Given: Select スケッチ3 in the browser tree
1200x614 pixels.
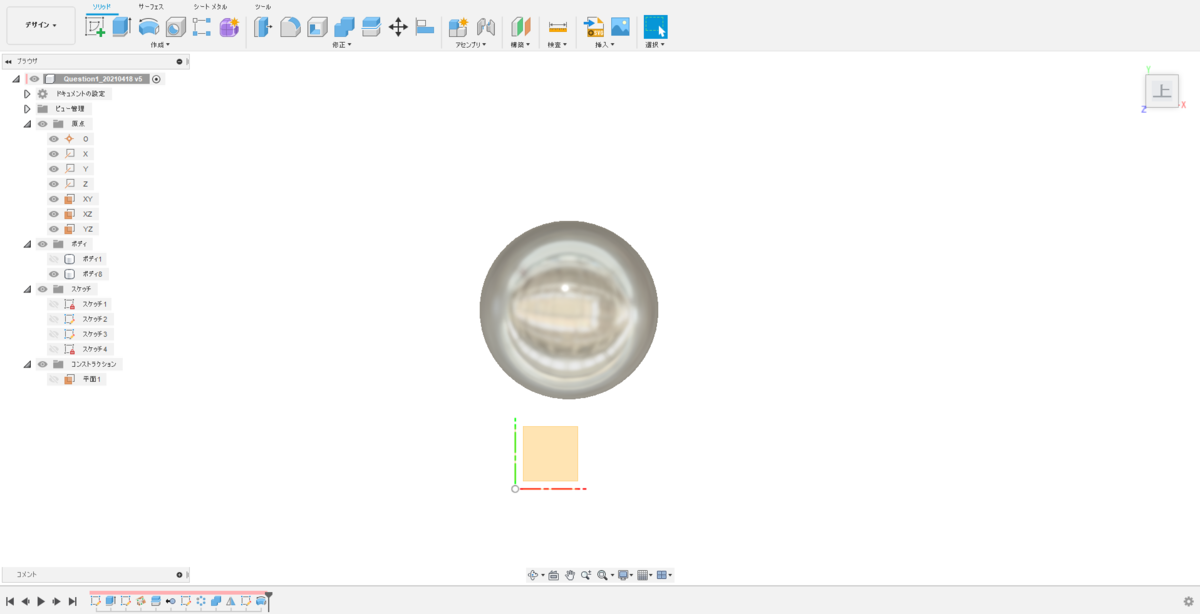Looking at the screenshot, I should (95, 334).
